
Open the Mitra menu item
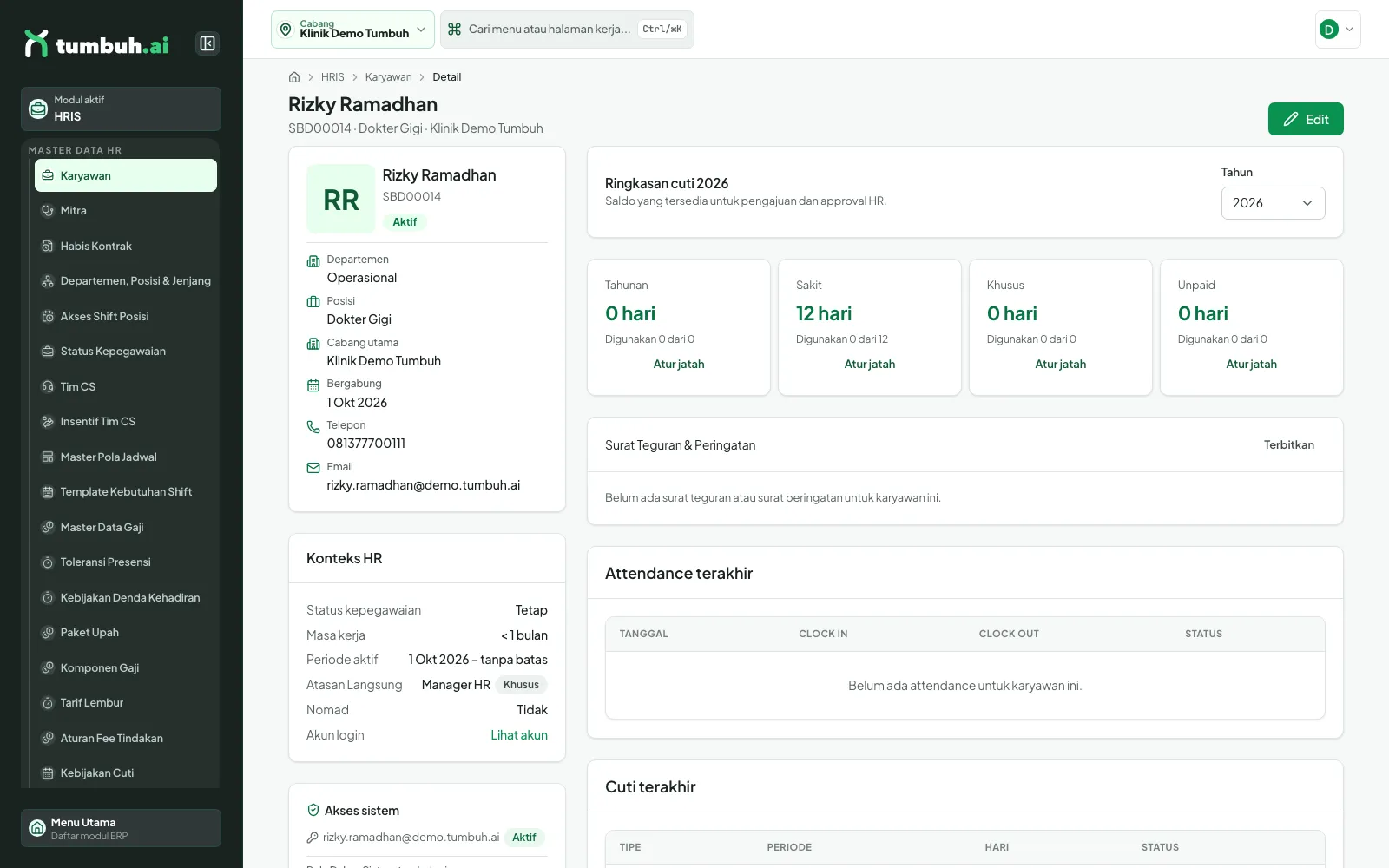[x=126, y=211]
